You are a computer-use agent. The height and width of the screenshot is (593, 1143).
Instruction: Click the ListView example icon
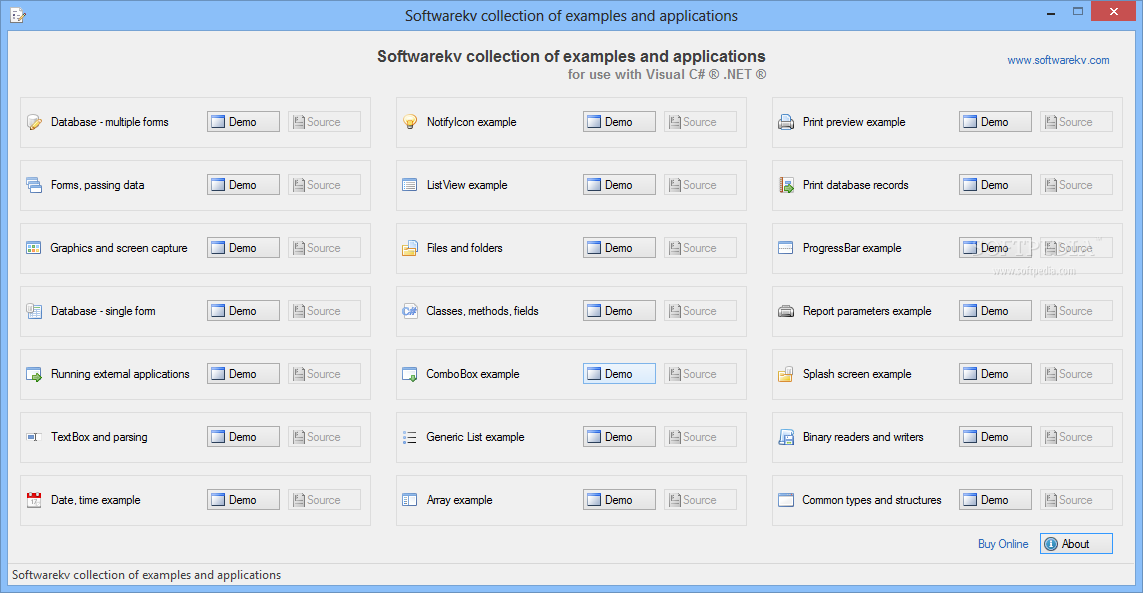tap(410, 185)
